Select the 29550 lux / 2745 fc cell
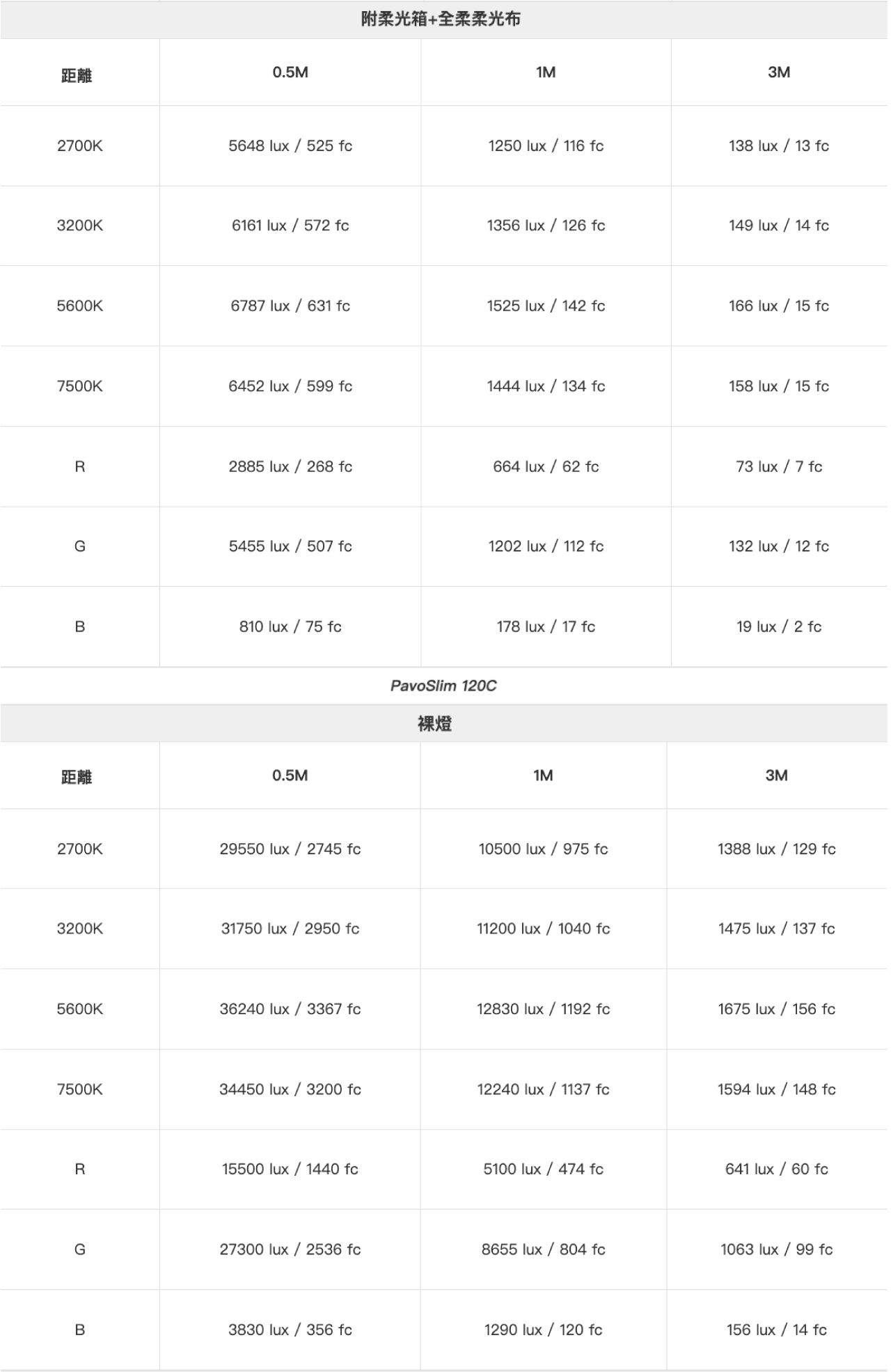 [290, 849]
